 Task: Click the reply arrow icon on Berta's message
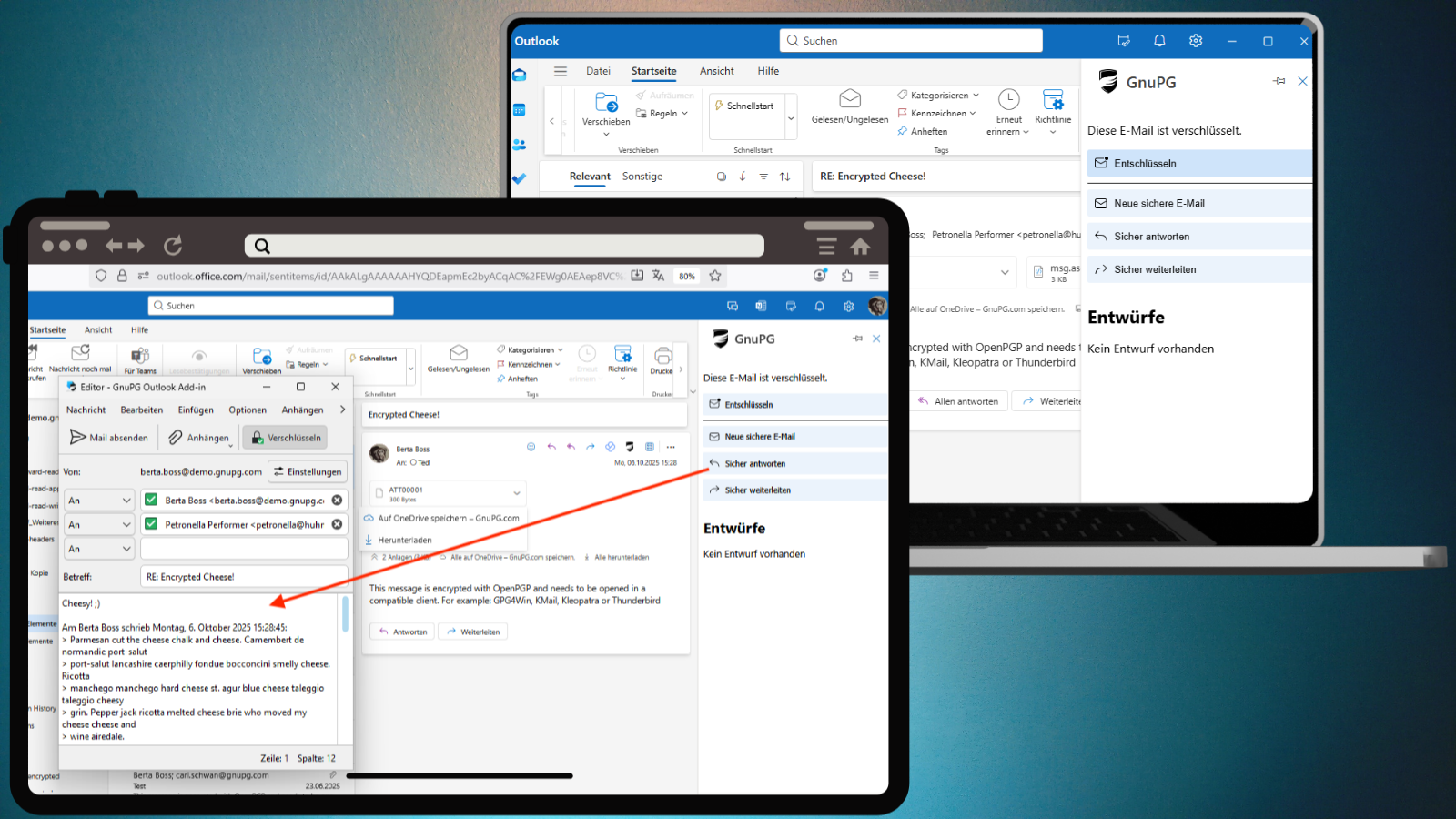click(x=551, y=447)
